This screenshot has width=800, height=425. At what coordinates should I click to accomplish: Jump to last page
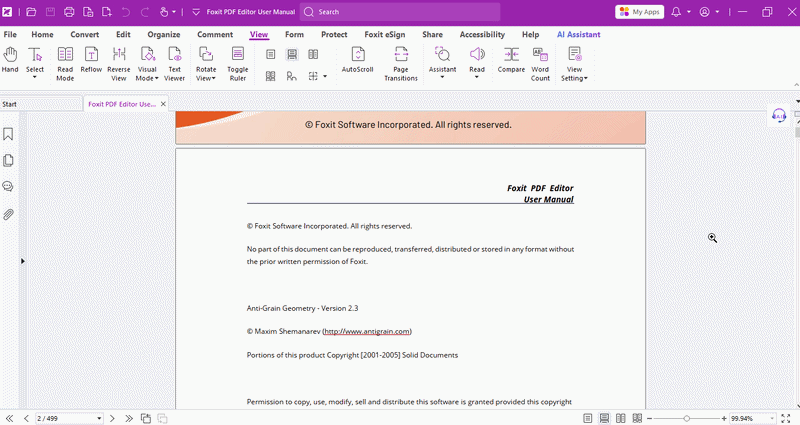[x=129, y=418]
